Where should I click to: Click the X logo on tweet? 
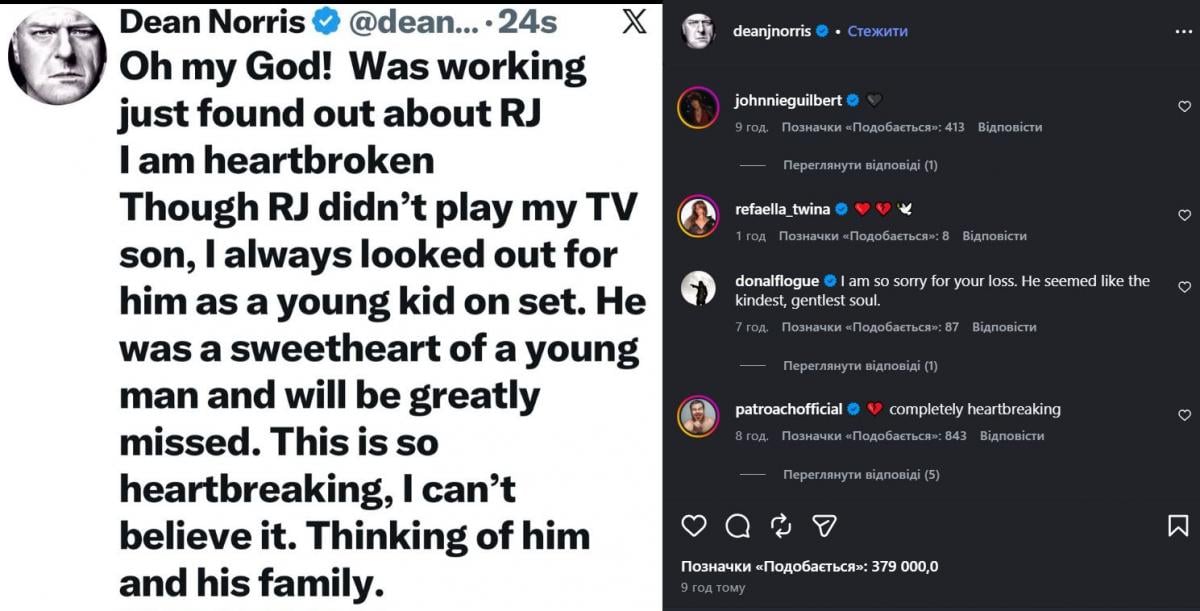[x=634, y=21]
